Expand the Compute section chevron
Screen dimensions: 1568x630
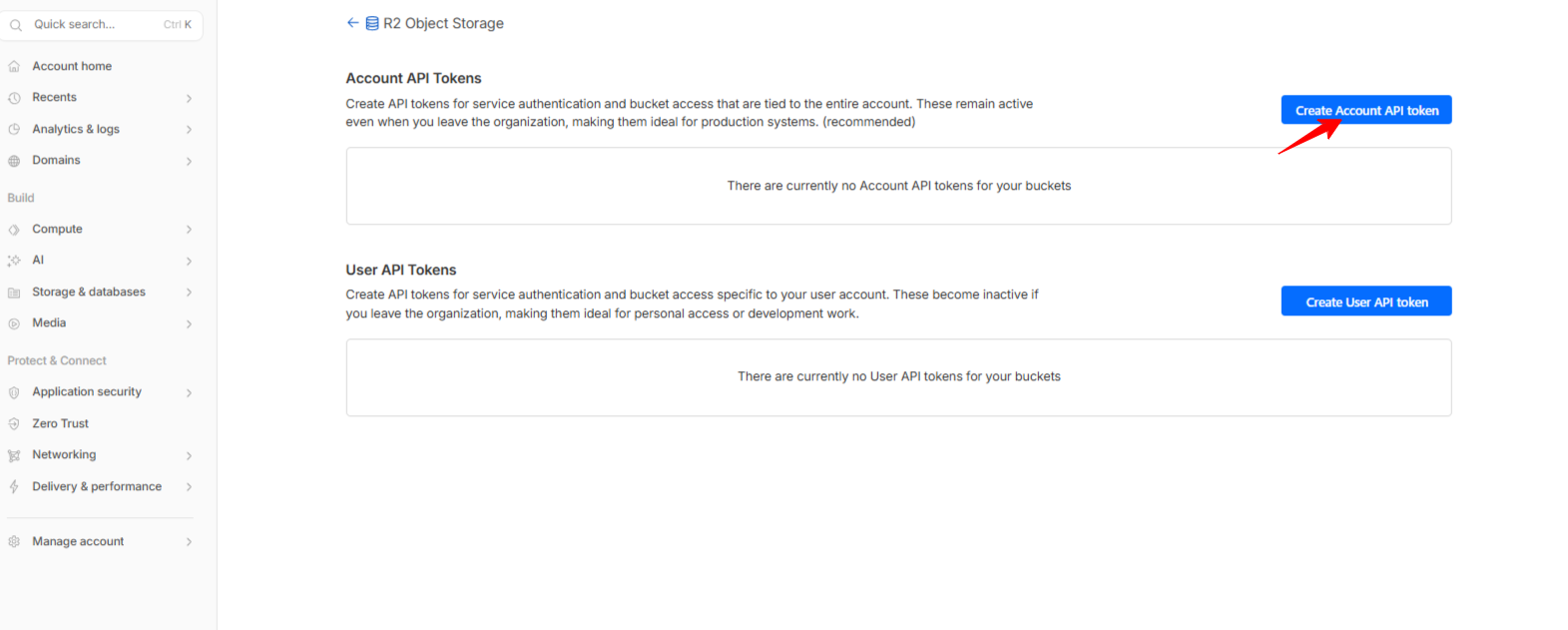[189, 230]
